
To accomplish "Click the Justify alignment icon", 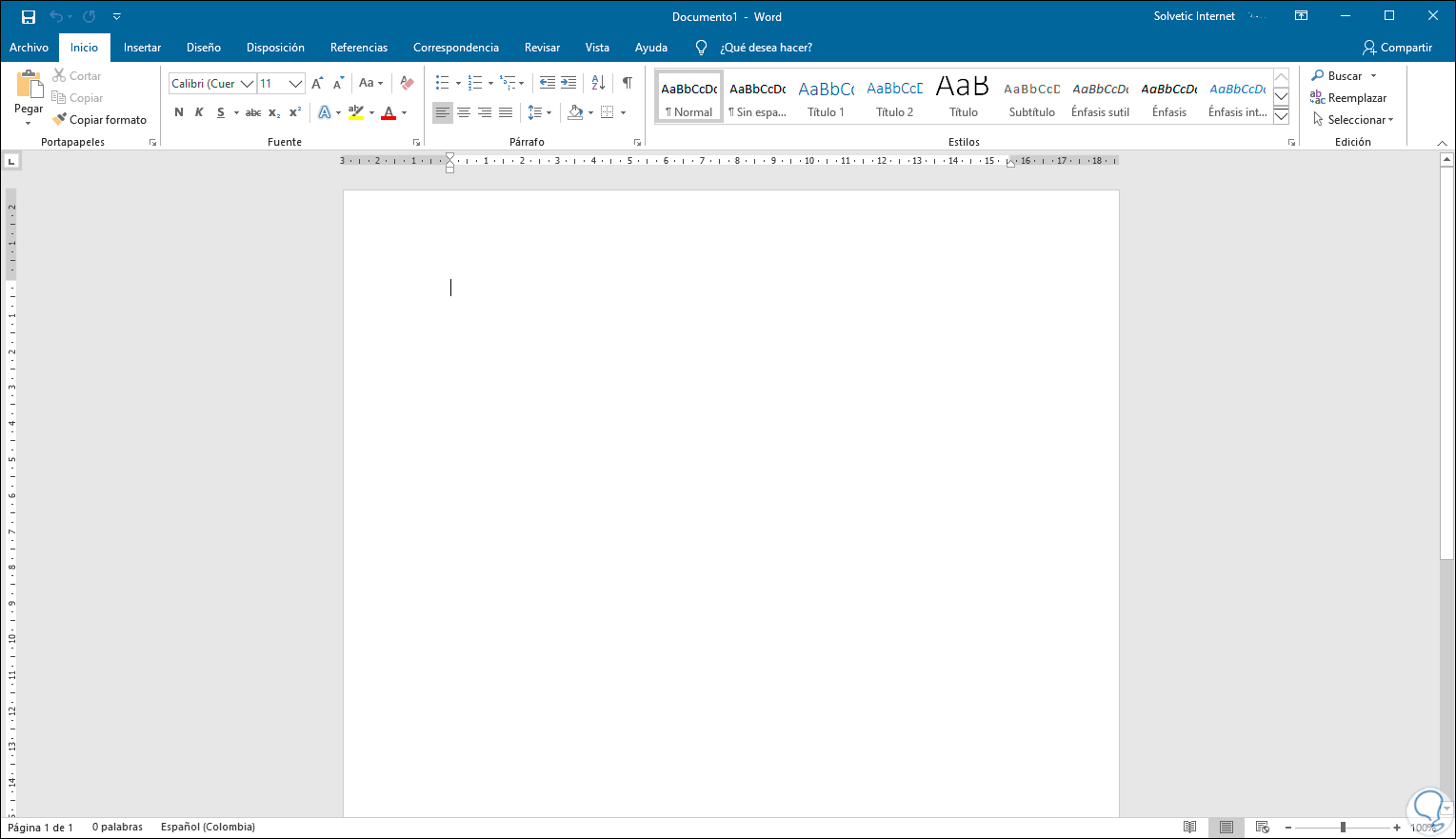I will tap(506, 112).
